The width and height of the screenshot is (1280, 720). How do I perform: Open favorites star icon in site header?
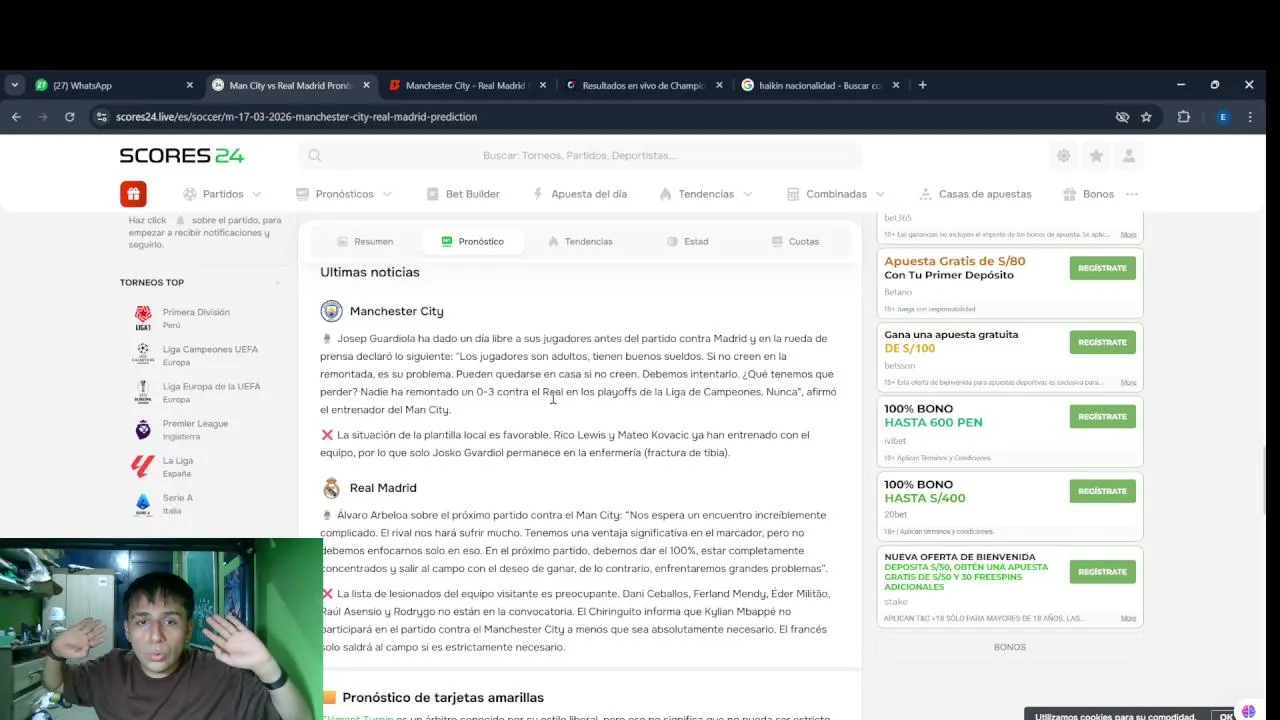(x=1096, y=155)
